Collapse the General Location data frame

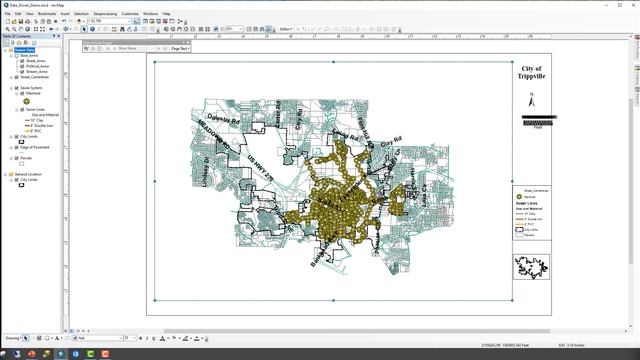(x=6, y=174)
